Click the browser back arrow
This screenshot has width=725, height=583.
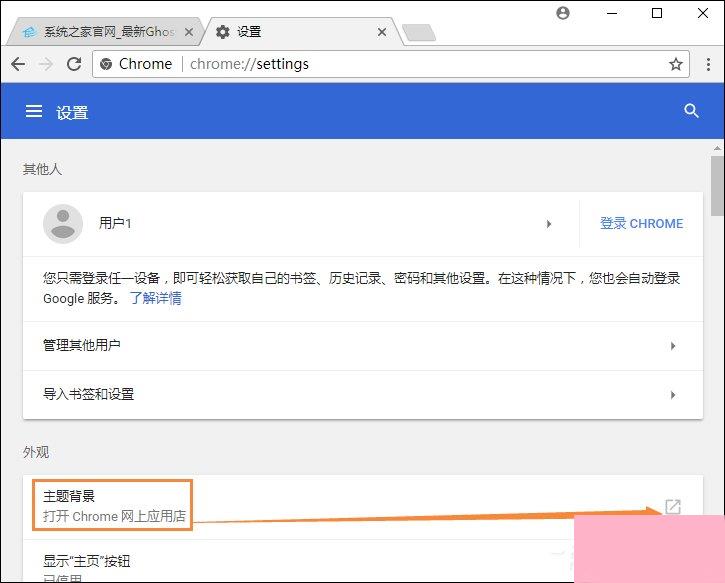click(x=18, y=64)
